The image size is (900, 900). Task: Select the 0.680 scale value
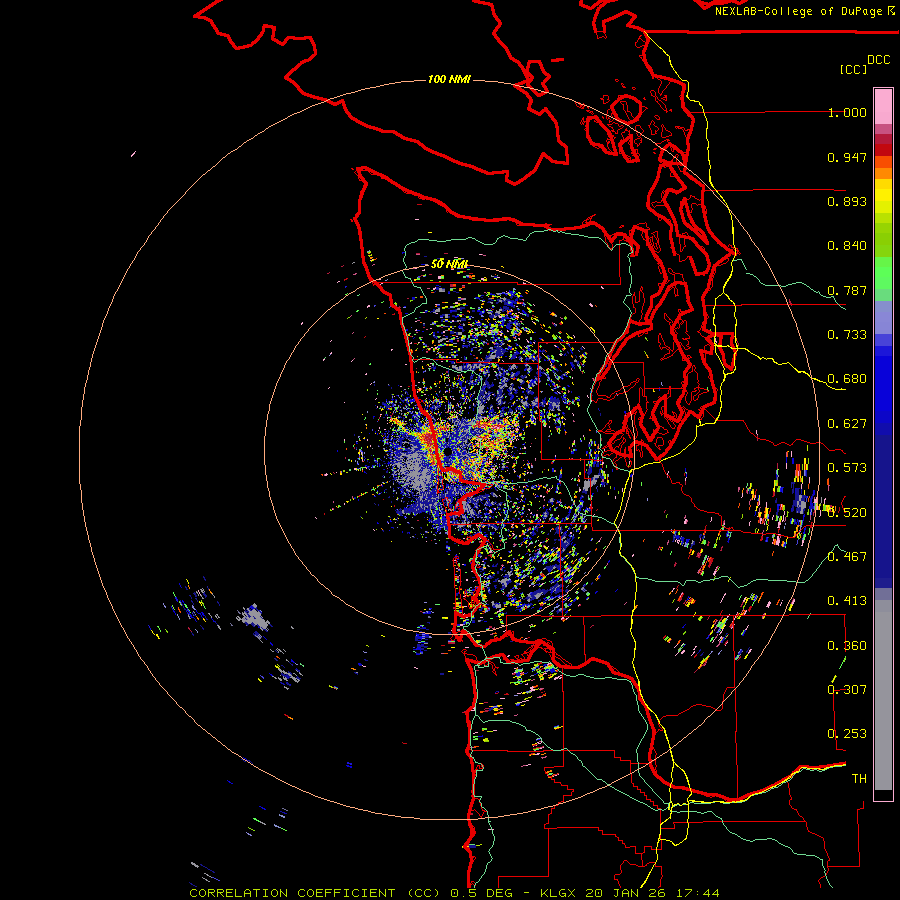point(847,379)
